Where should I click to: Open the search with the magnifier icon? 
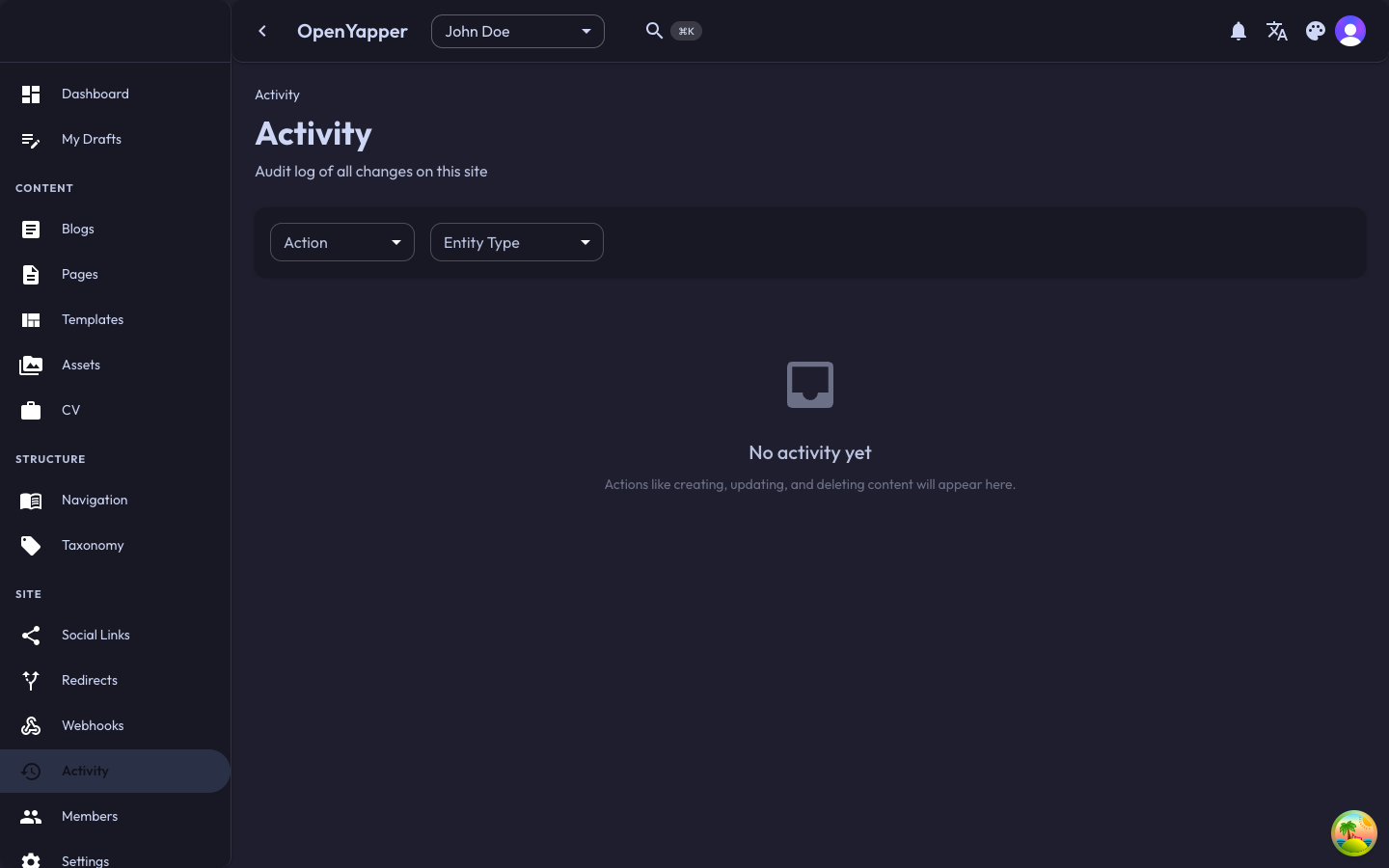tap(654, 30)
